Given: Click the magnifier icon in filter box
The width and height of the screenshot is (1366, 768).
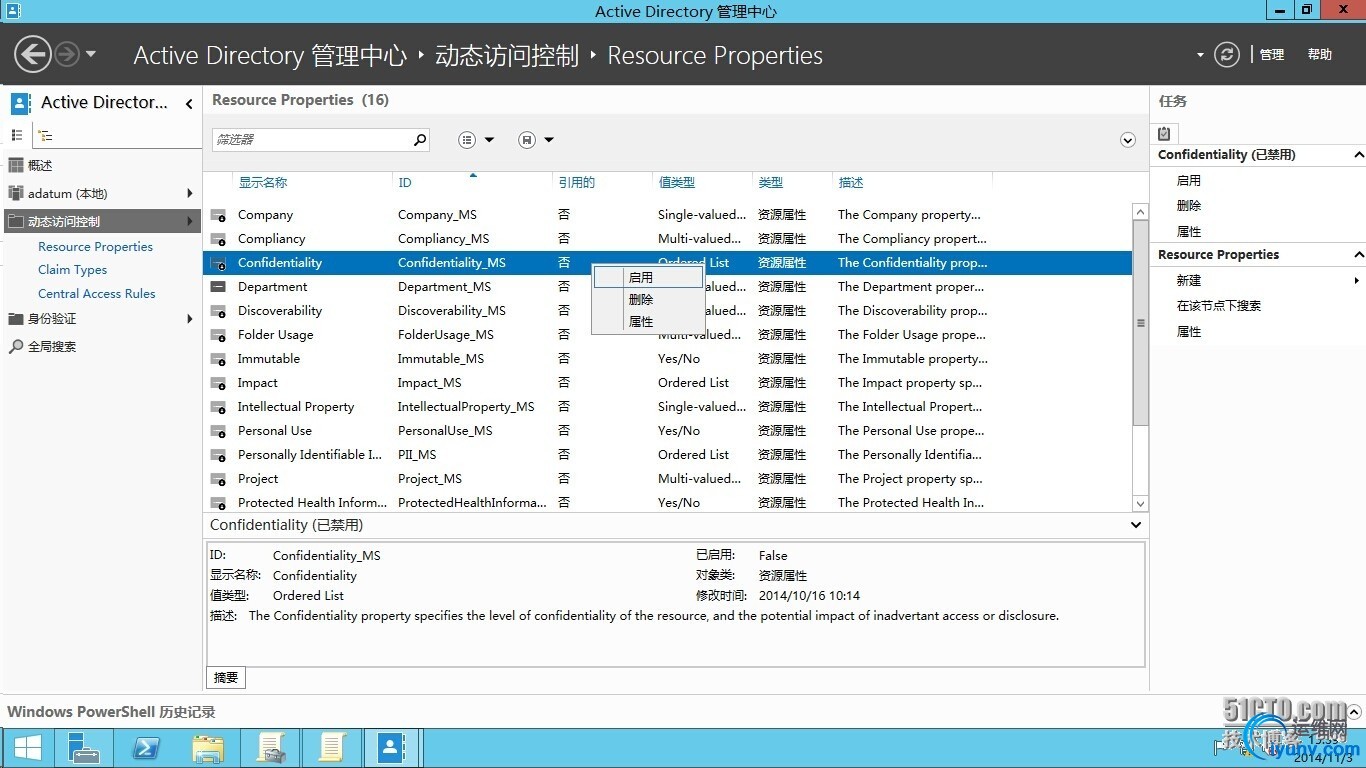Looking at the screenshot, I should coord(420,140).
